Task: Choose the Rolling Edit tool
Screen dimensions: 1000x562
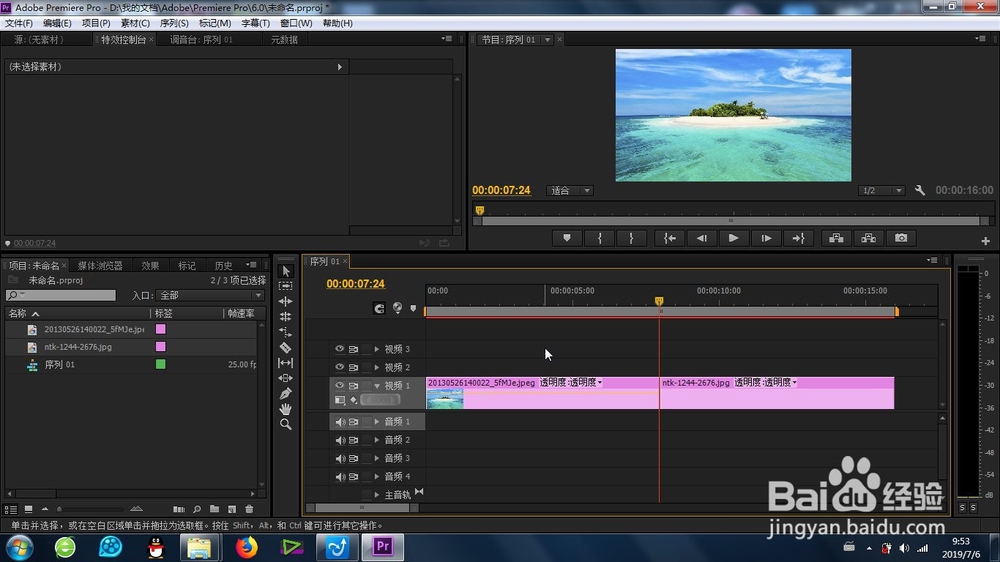Action: 286,316
